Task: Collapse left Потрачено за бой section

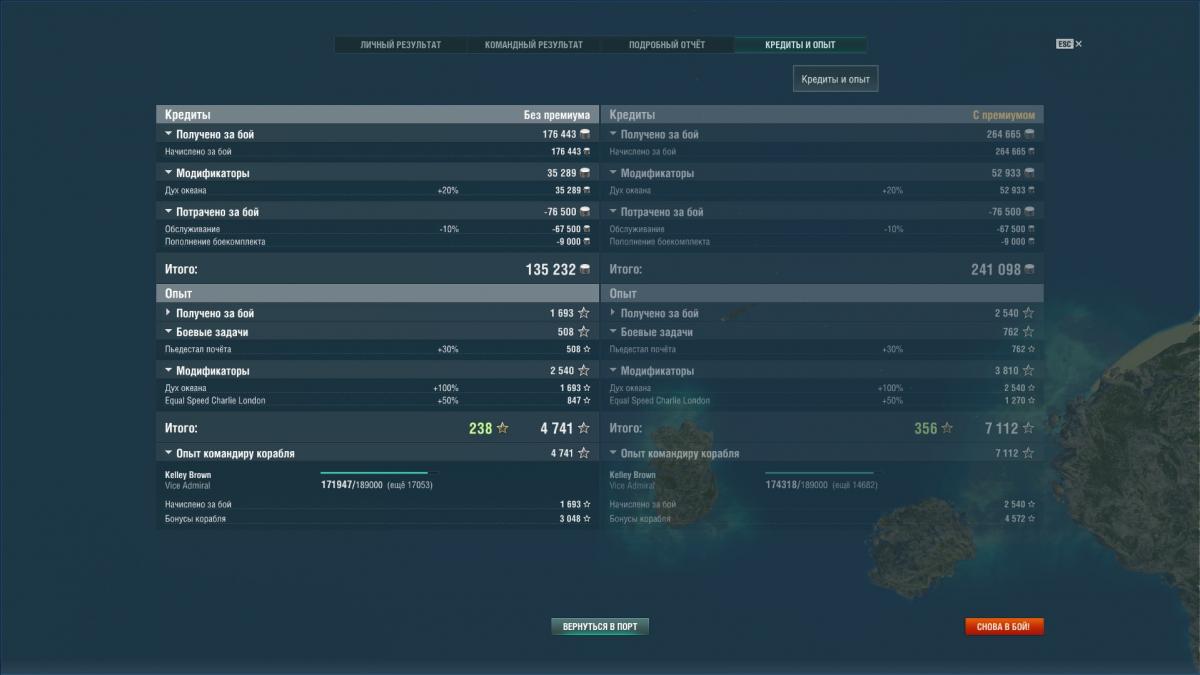Action: pos(169,212)
